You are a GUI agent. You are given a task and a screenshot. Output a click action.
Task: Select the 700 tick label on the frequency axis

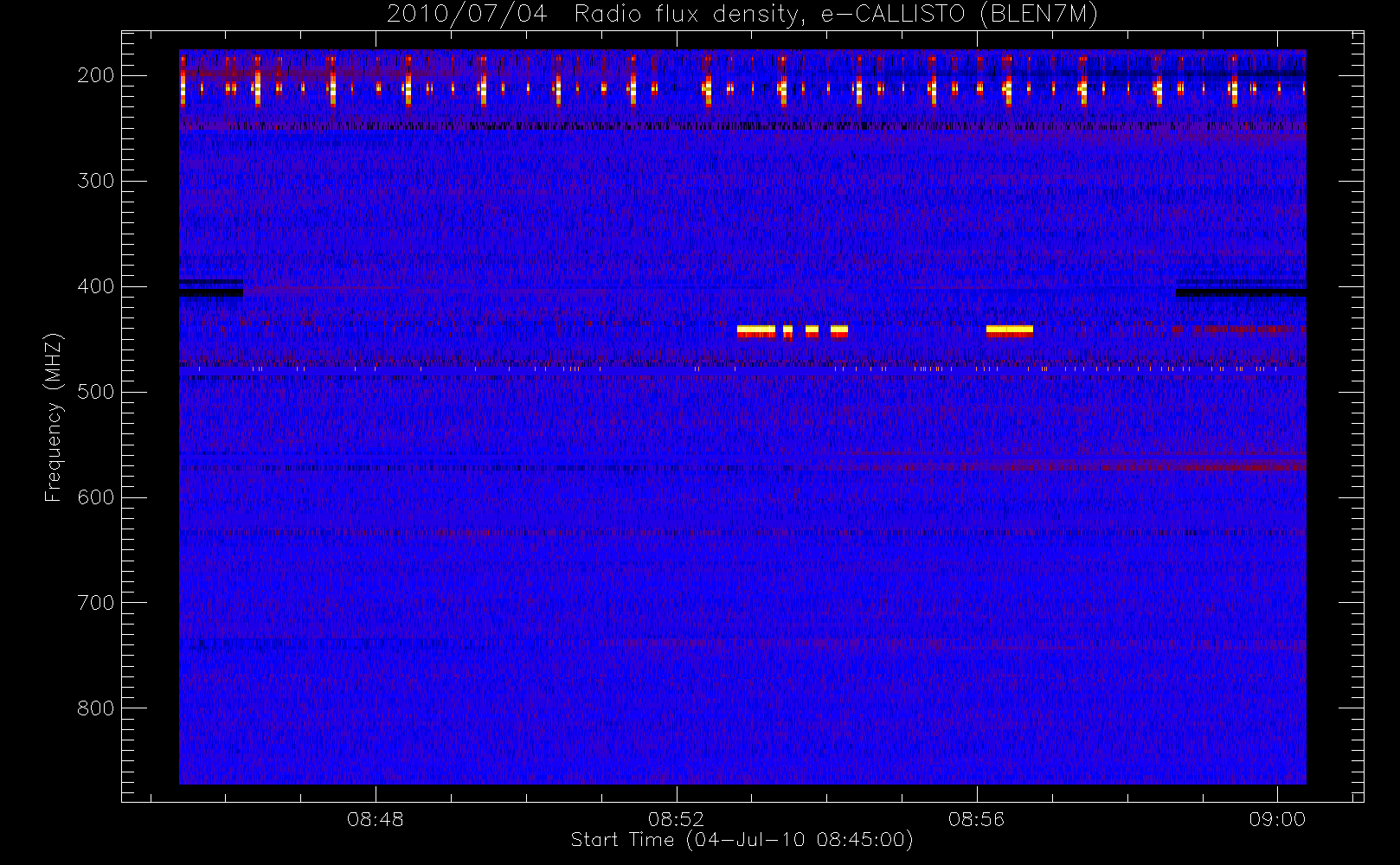[95, 603]
